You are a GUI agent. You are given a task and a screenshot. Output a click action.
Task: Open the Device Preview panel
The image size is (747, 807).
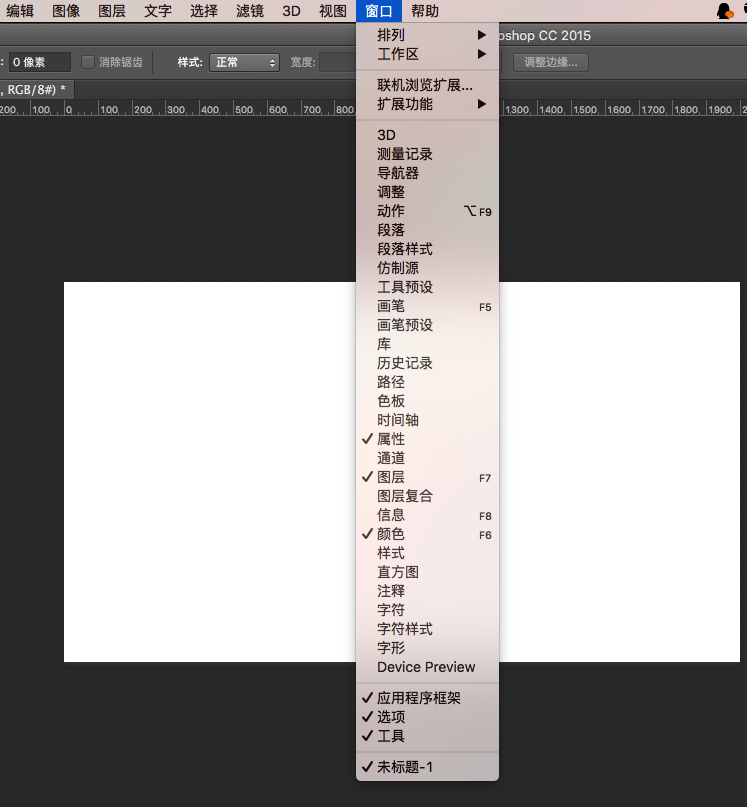(427, 667)
